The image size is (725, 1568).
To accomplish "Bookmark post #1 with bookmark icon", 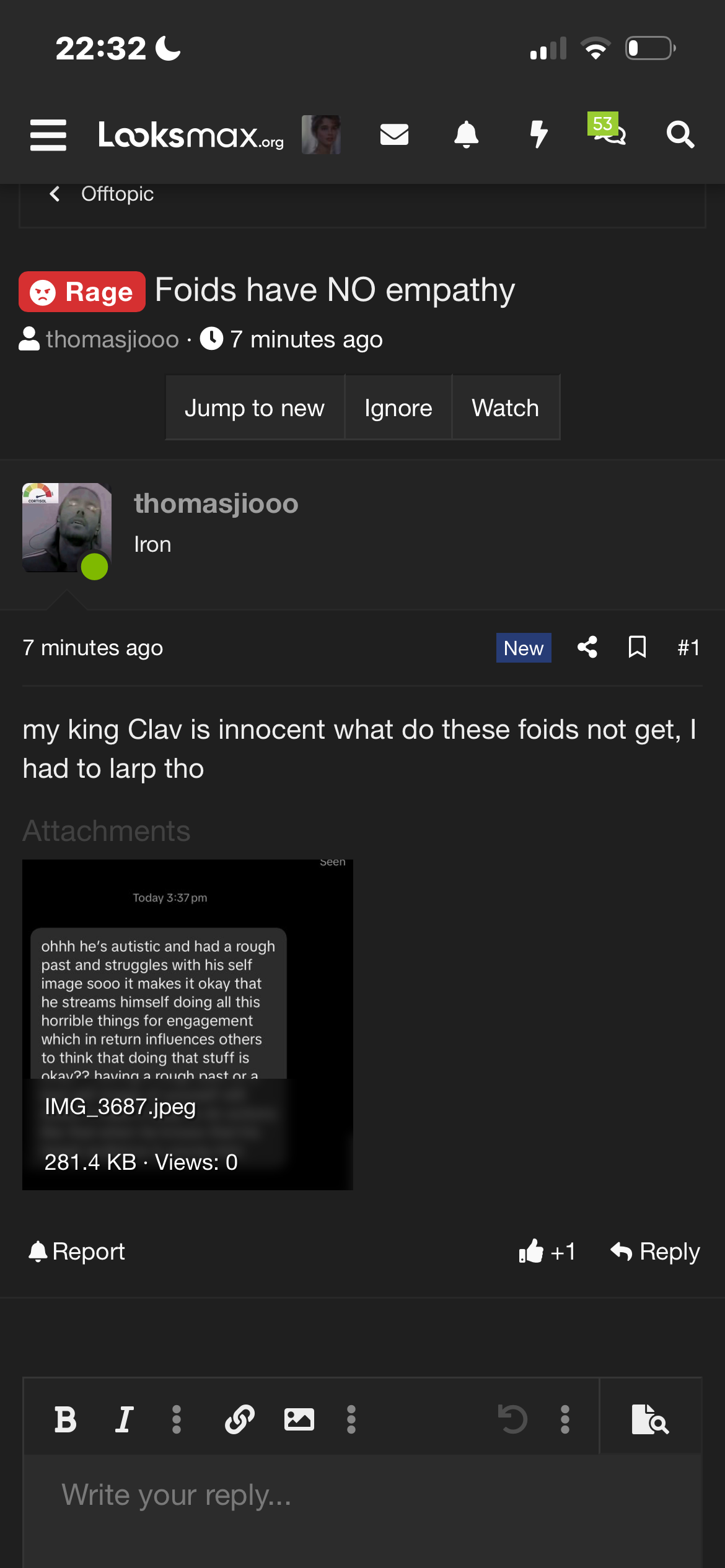I will [x=637, y=647].
